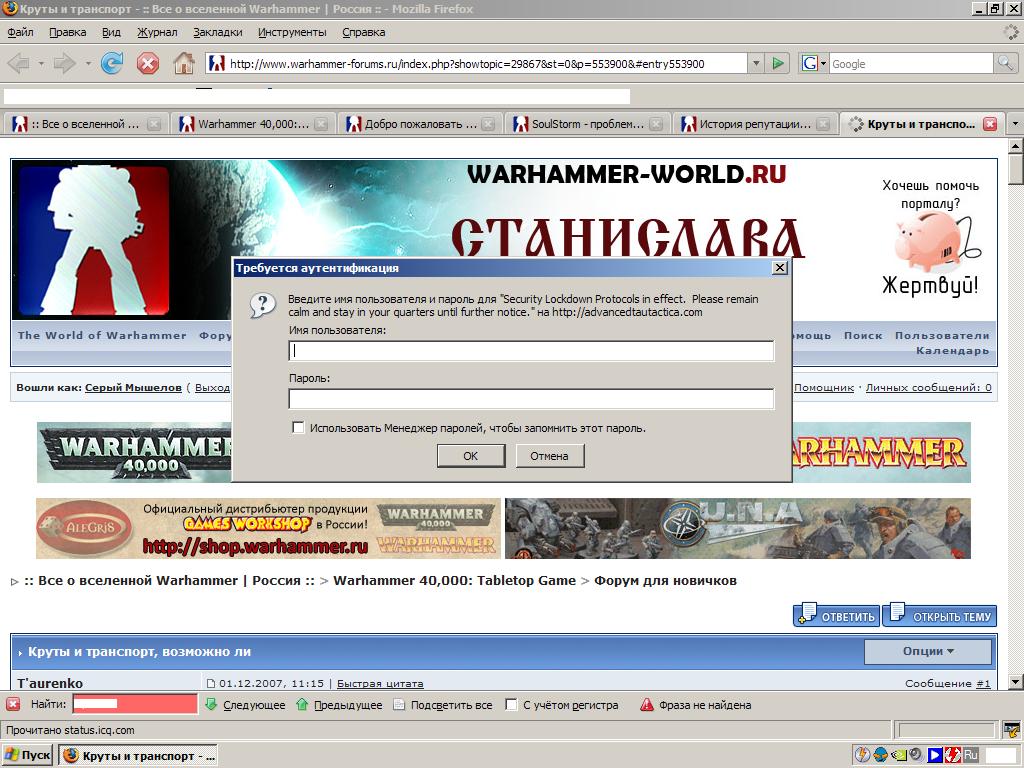Click the Быстрая цитата link
This screenshot has width=1024, height=768.
click(380, 683)
